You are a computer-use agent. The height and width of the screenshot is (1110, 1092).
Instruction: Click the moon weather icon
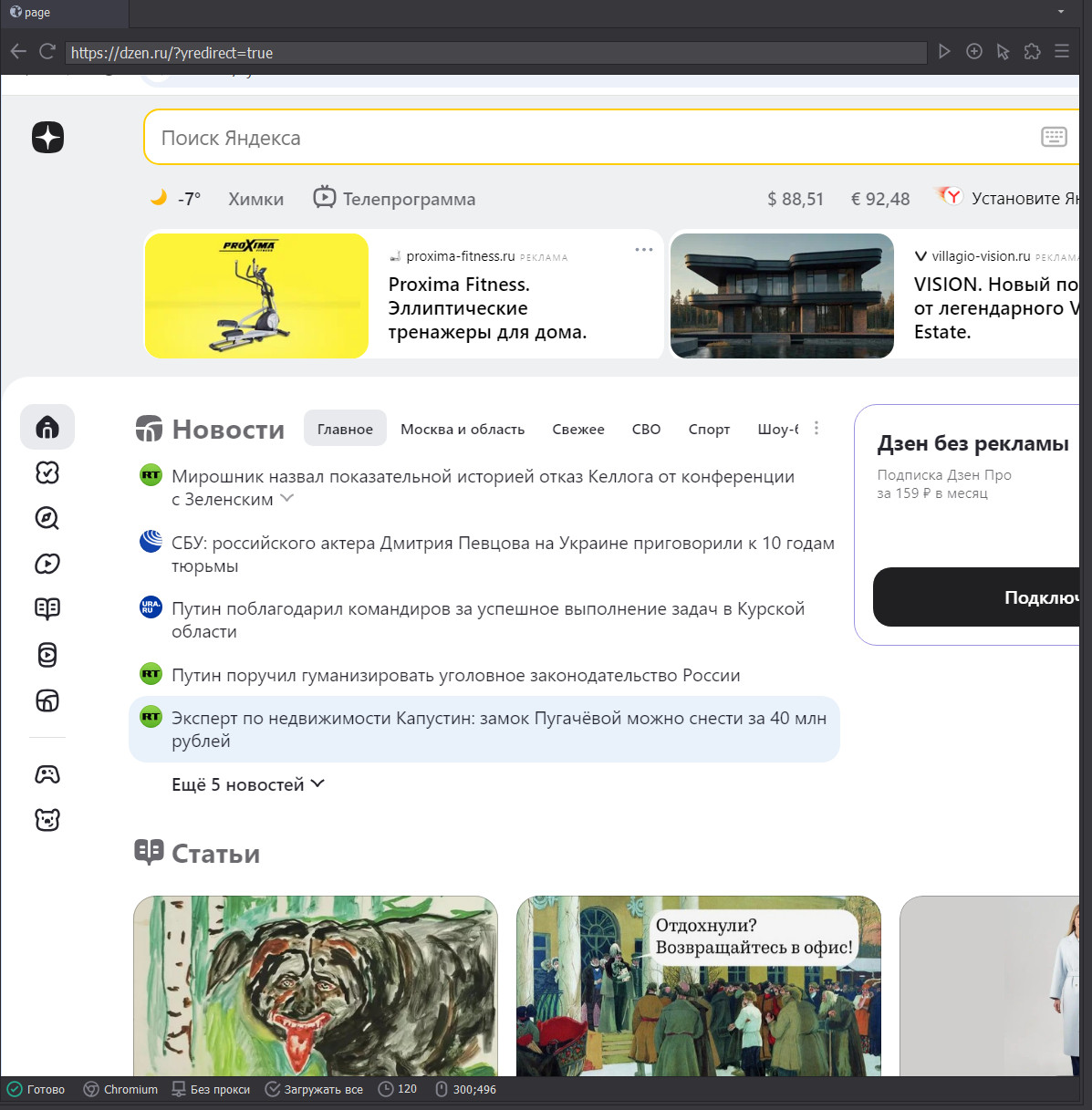[159, 197]
